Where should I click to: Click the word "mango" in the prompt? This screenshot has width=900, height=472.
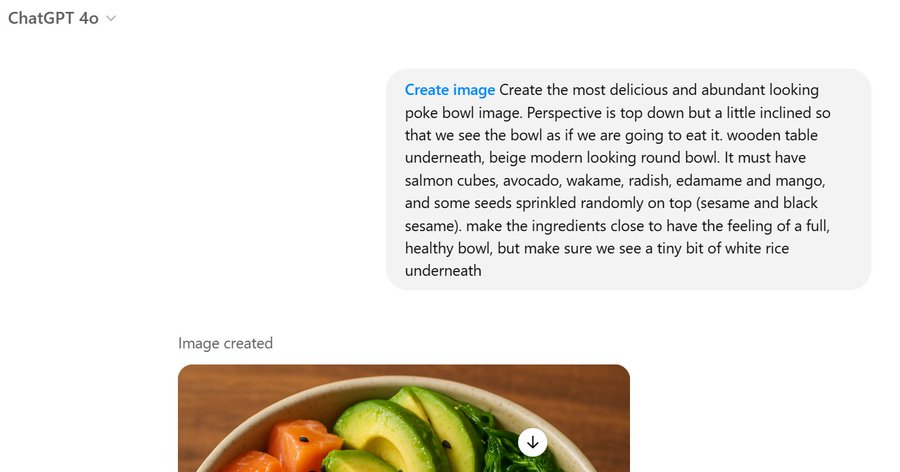(800, 181)
